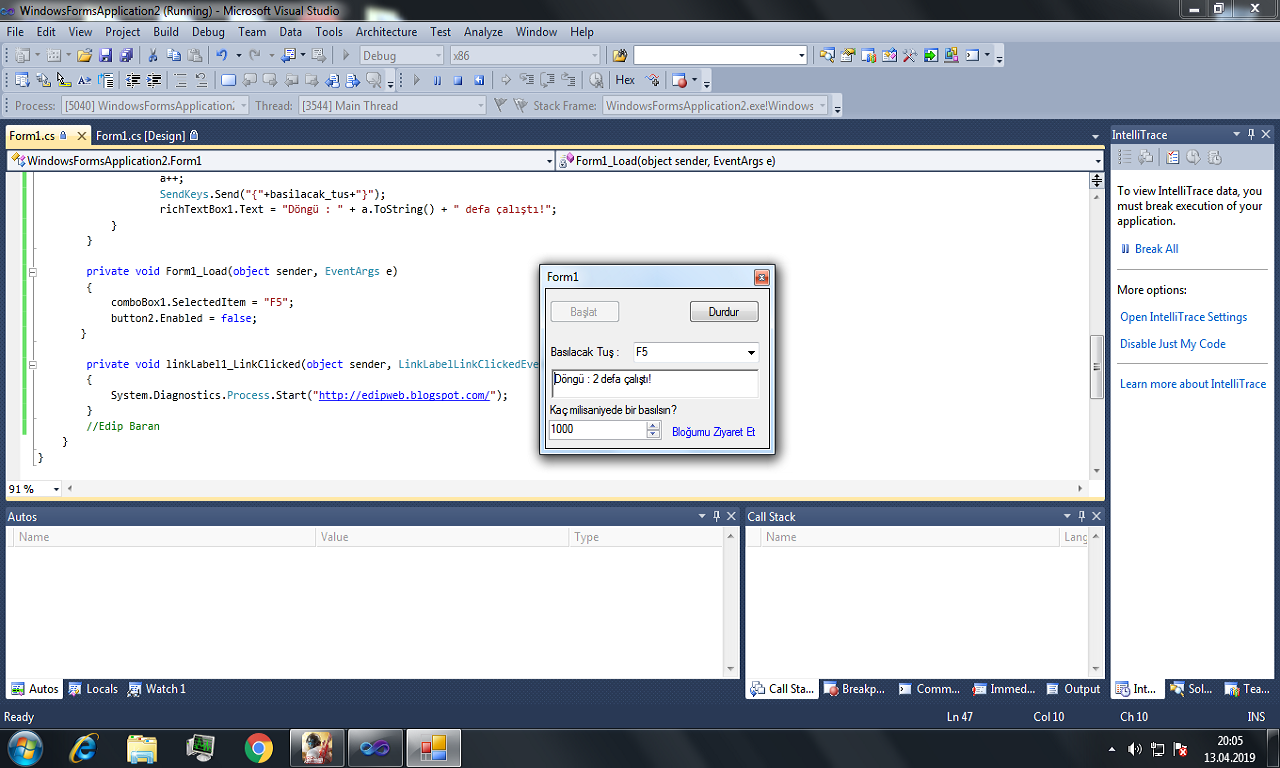1280x768 pixels.
Task: Toggle Hex display button
Action: pos(625,80)
